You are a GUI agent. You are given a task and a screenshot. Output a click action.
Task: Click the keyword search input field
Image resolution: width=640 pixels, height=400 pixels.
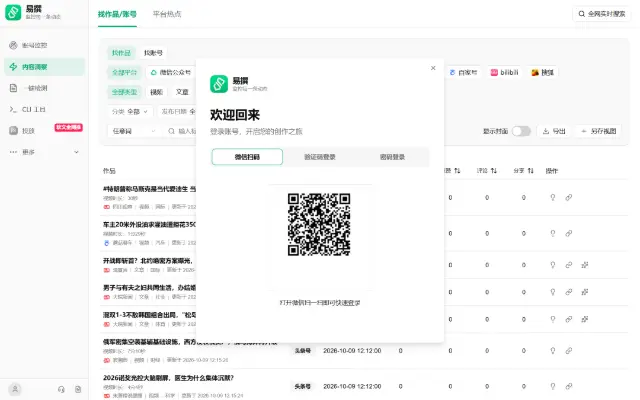(182, 131)
